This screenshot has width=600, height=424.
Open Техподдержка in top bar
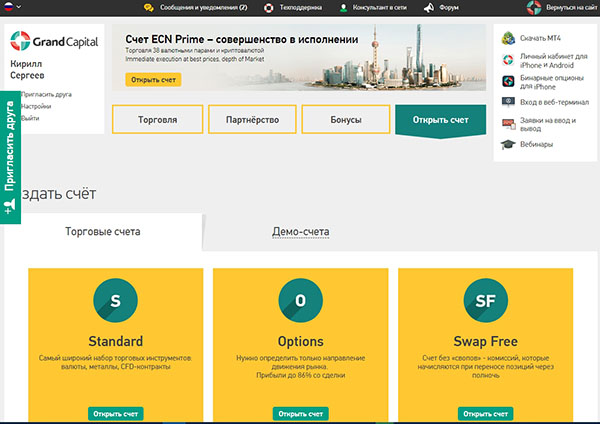coord(300,7)
